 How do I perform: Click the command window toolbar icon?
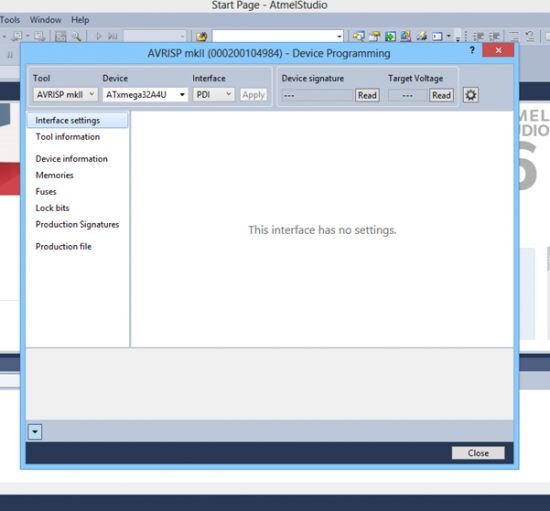click(x=437, y=36)
